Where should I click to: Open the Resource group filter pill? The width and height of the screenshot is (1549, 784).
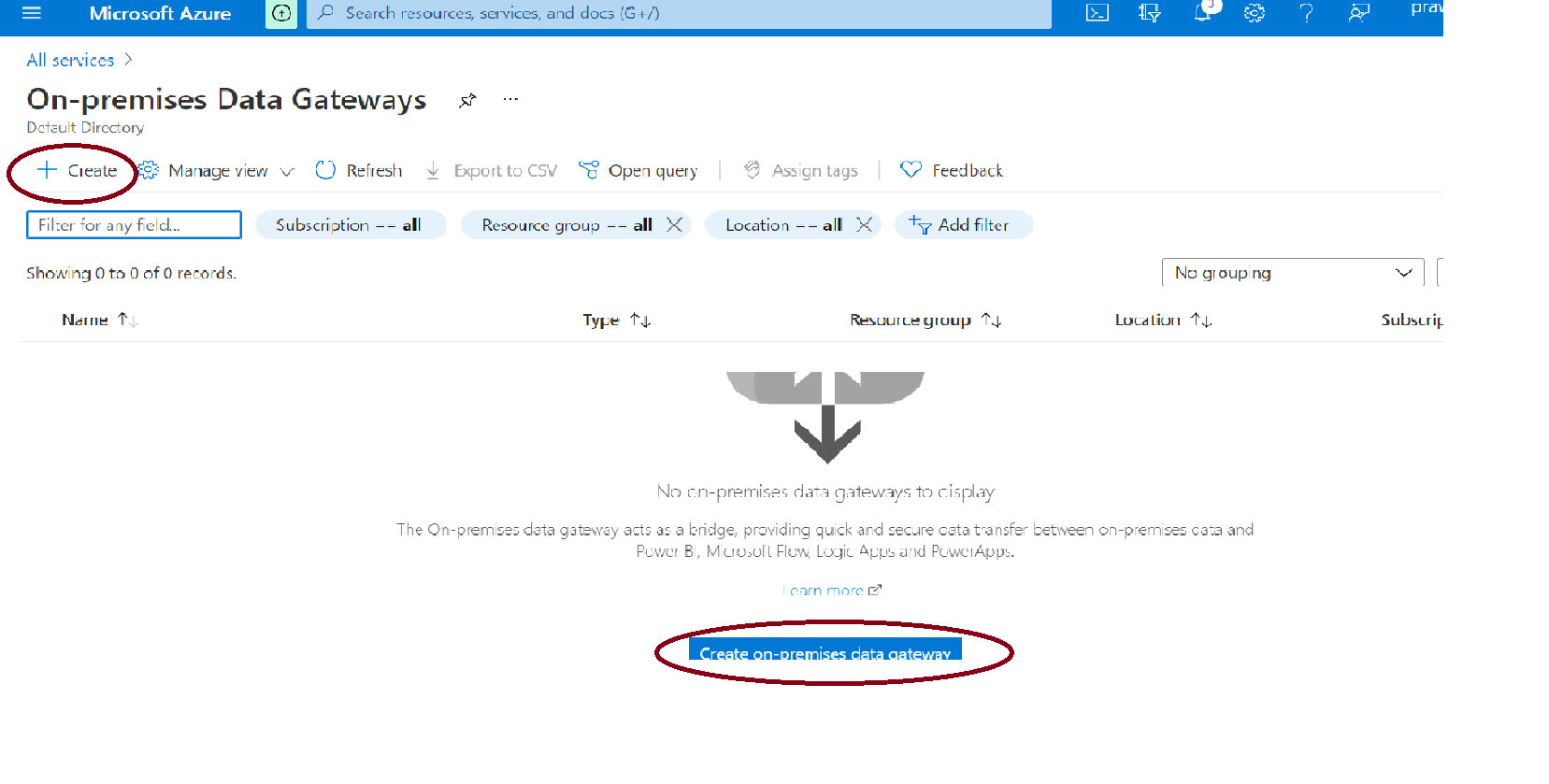567,225
